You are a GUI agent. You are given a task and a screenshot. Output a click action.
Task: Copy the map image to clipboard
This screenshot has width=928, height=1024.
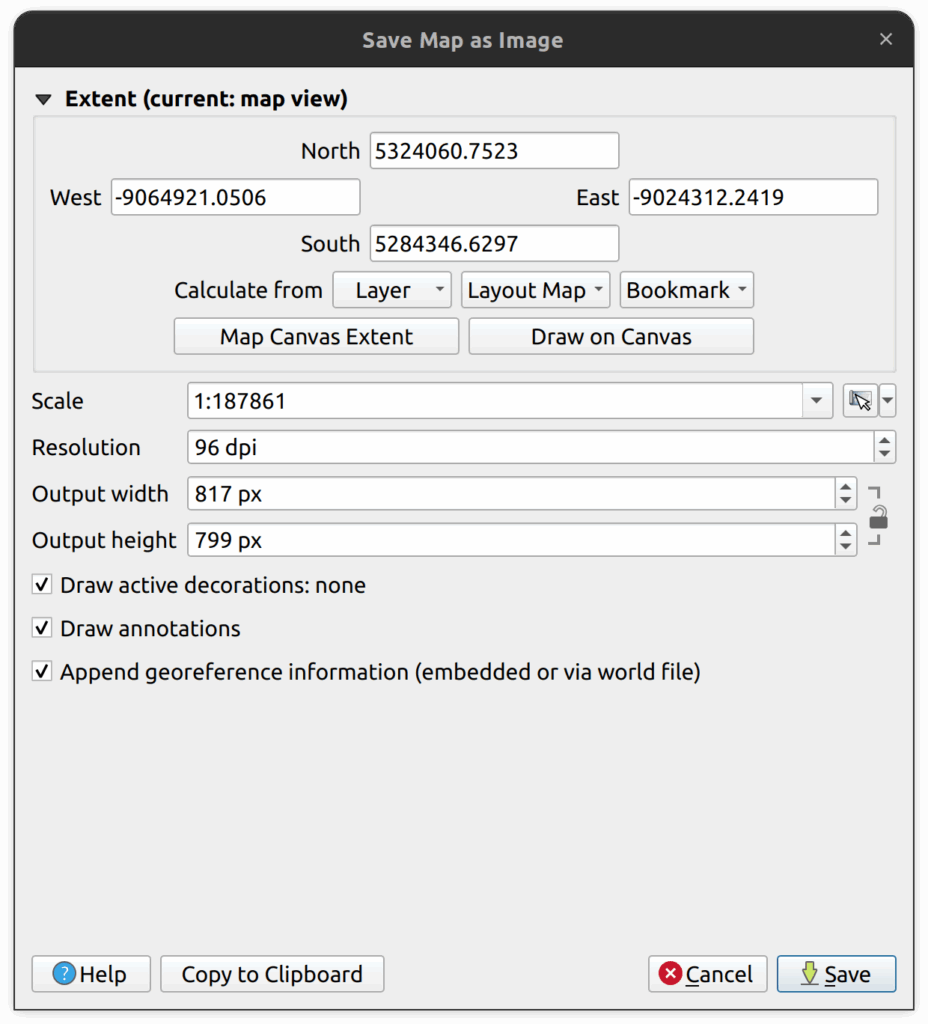(272, 974)
